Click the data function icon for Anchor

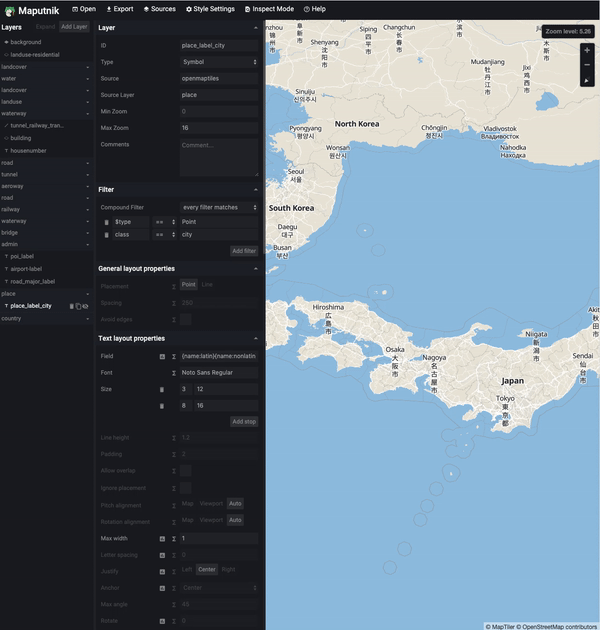pyautogui.click(x=162, y=588)
